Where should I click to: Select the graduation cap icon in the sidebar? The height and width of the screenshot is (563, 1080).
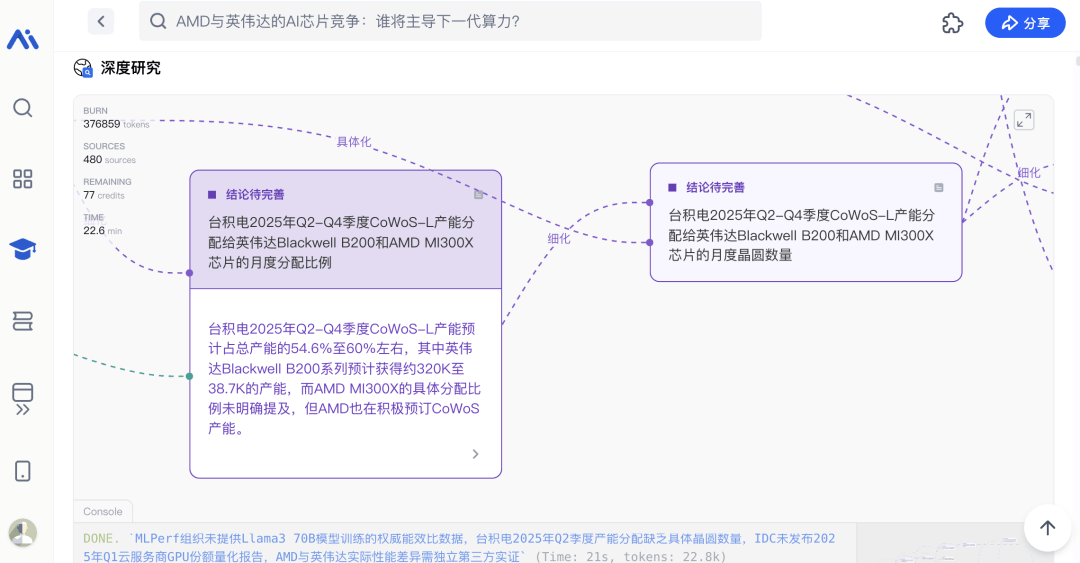23,249
